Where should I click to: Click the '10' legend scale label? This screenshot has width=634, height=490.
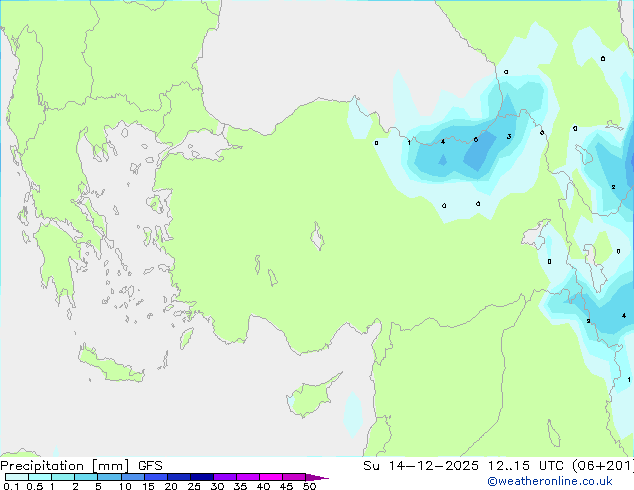tap(125, 486)
